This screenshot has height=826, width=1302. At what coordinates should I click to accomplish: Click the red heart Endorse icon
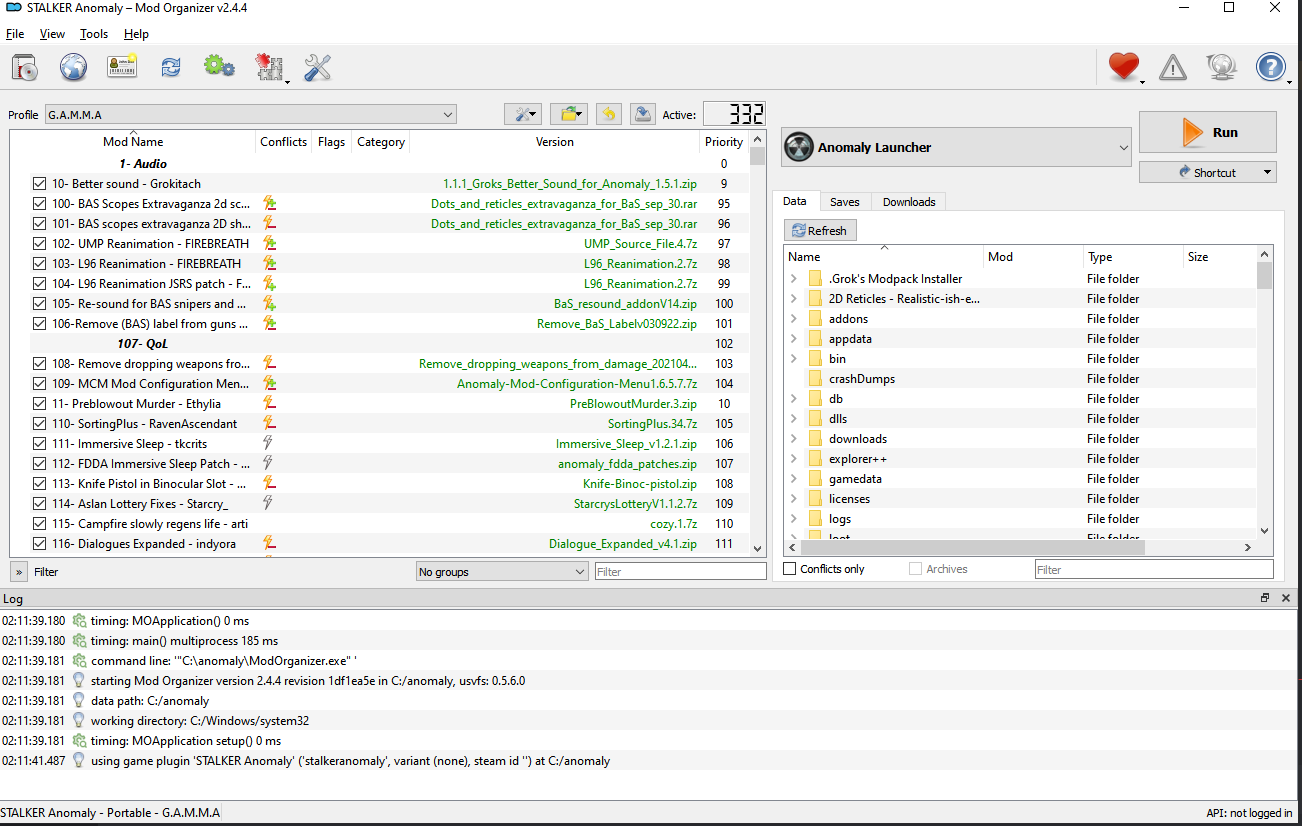coord(1124,68)
